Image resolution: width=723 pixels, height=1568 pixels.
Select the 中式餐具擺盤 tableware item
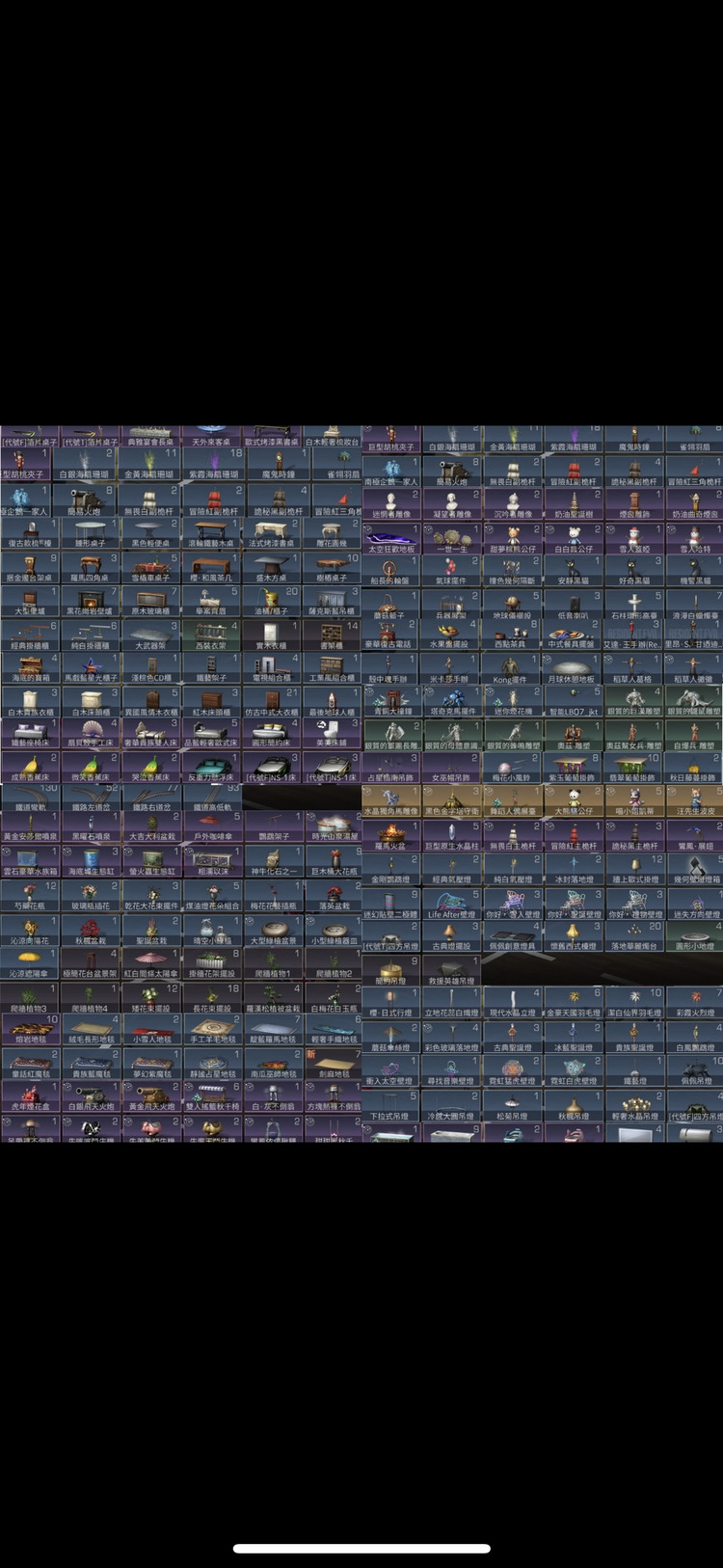[x=573, y=635]
